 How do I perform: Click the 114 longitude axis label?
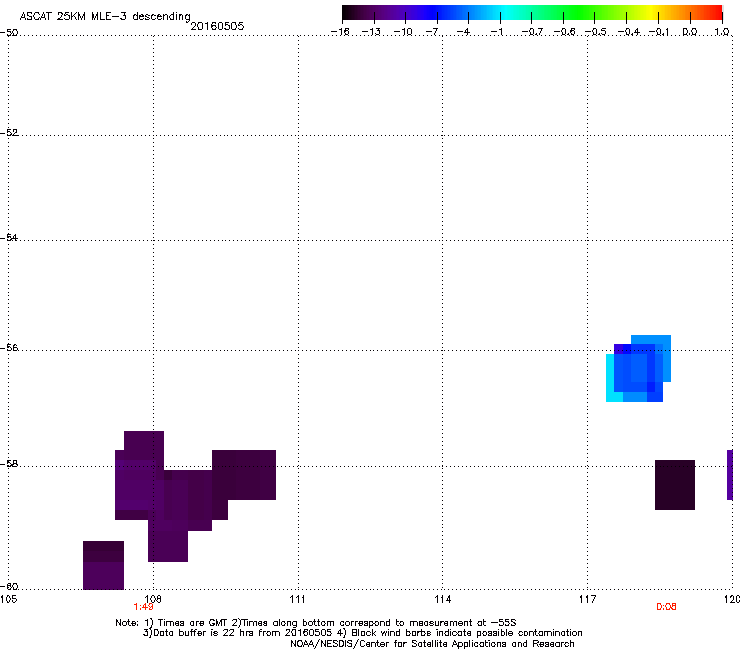click(x=442, y=599)
